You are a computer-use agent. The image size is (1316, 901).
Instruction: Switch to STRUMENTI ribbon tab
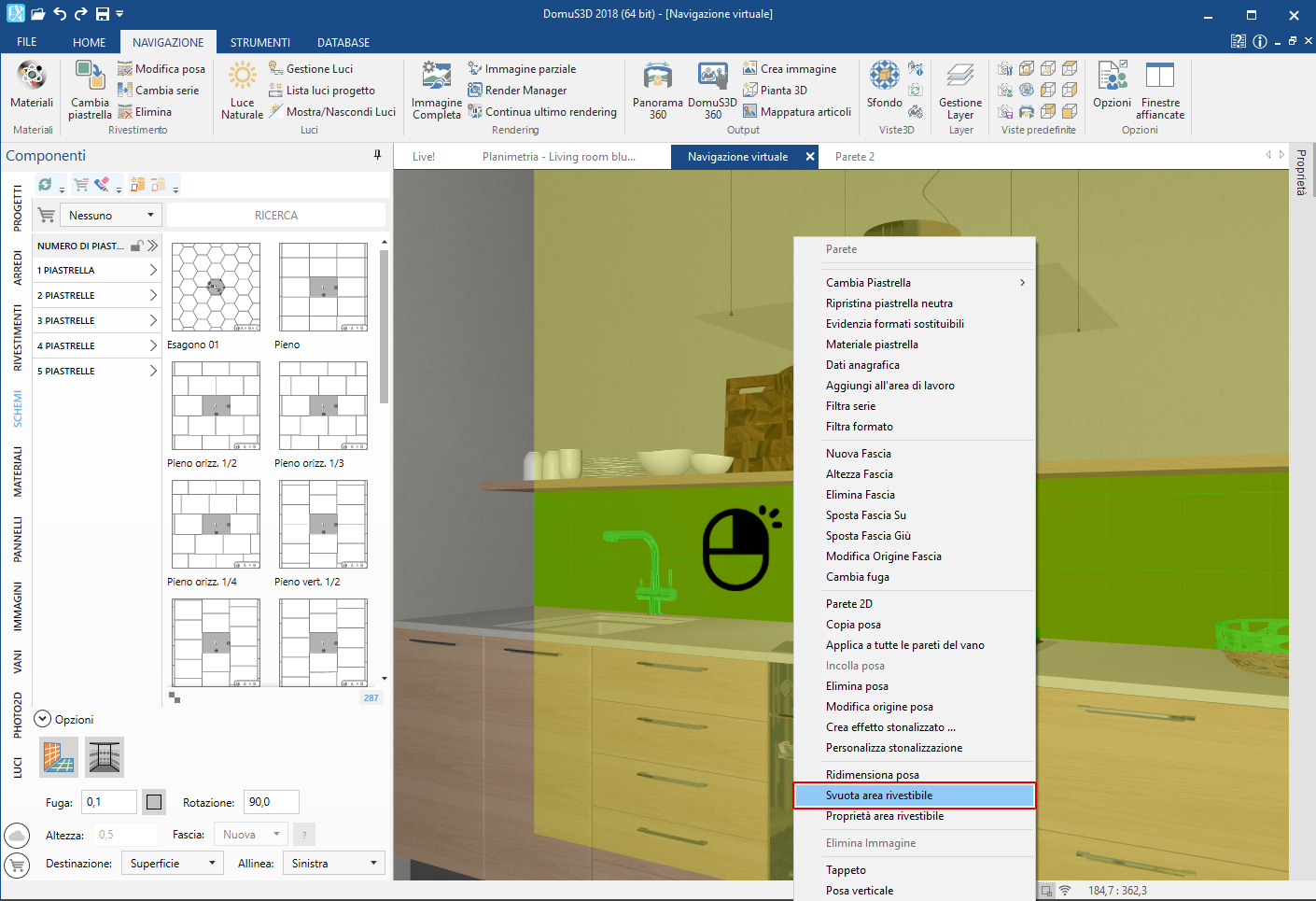coord(260,42)
